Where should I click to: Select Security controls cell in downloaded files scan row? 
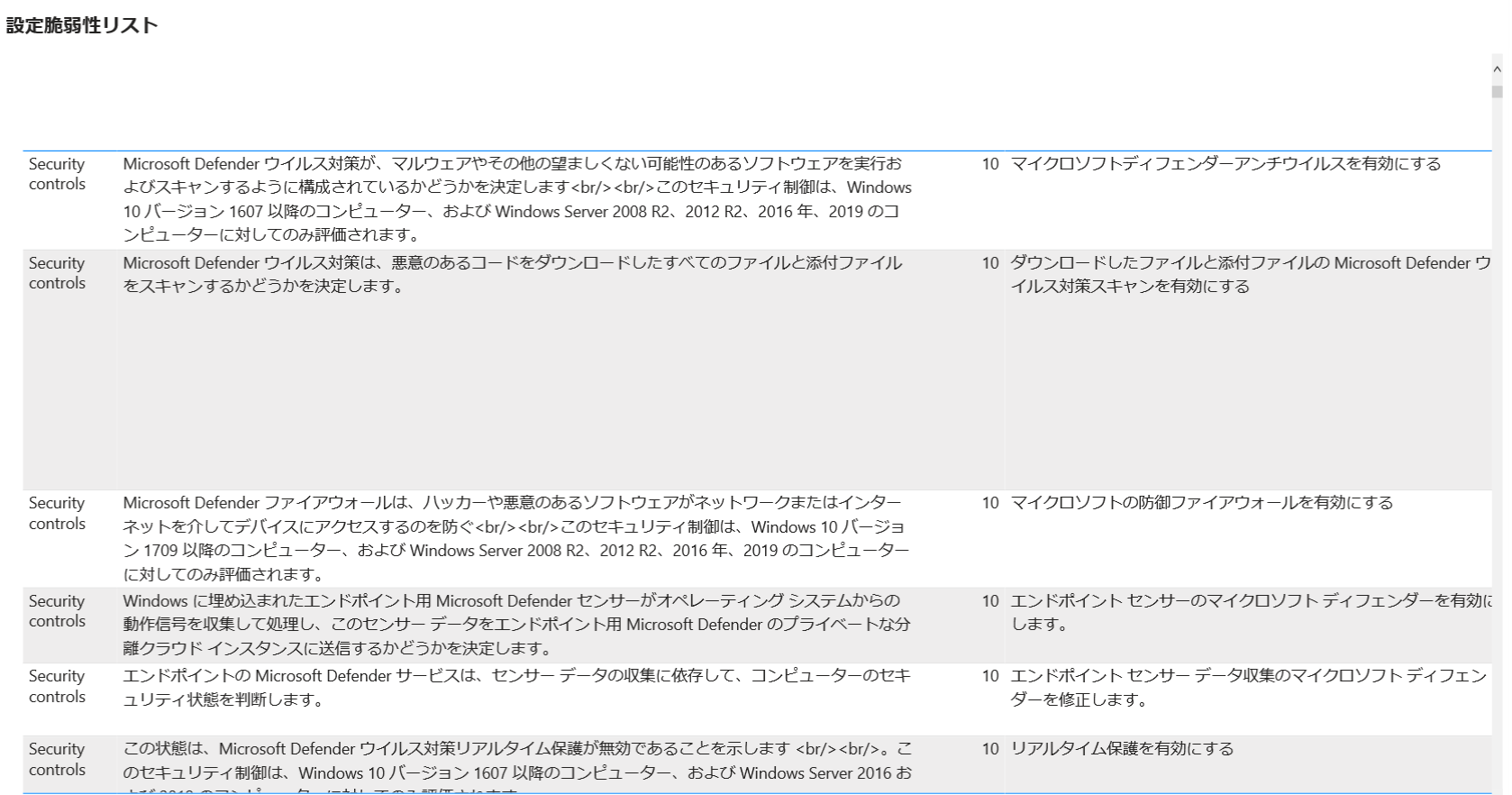point(57,273)
